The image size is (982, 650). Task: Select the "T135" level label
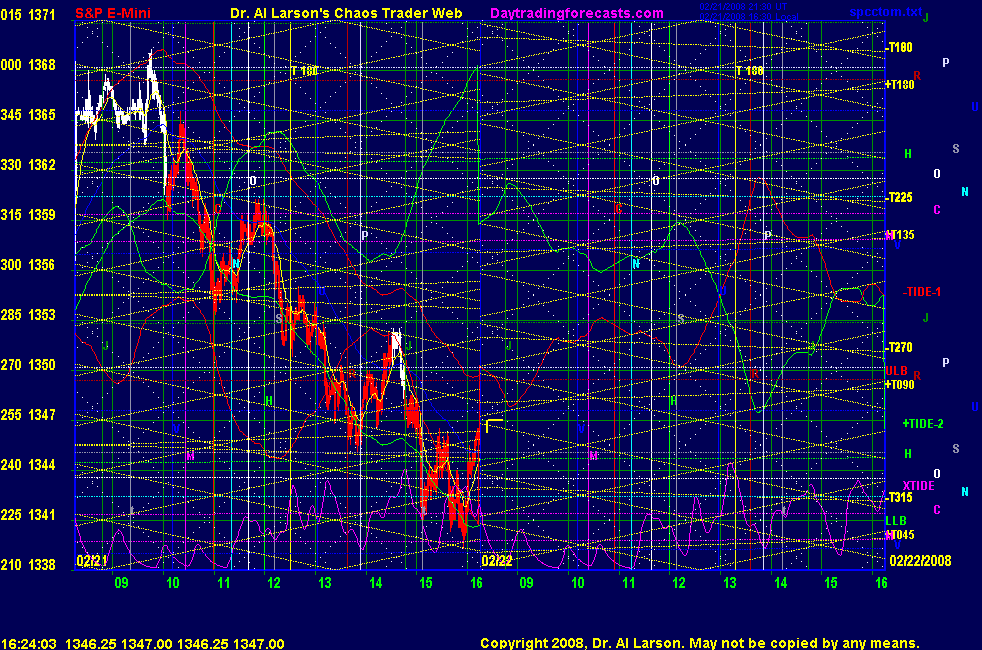coord(902,235)
